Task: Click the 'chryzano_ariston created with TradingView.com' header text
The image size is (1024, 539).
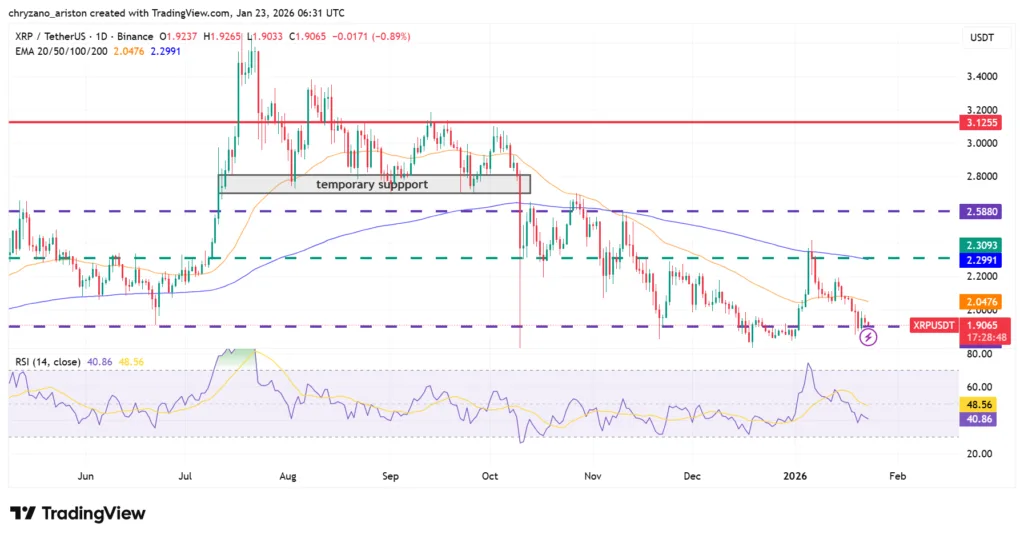Action: [119, 12]
